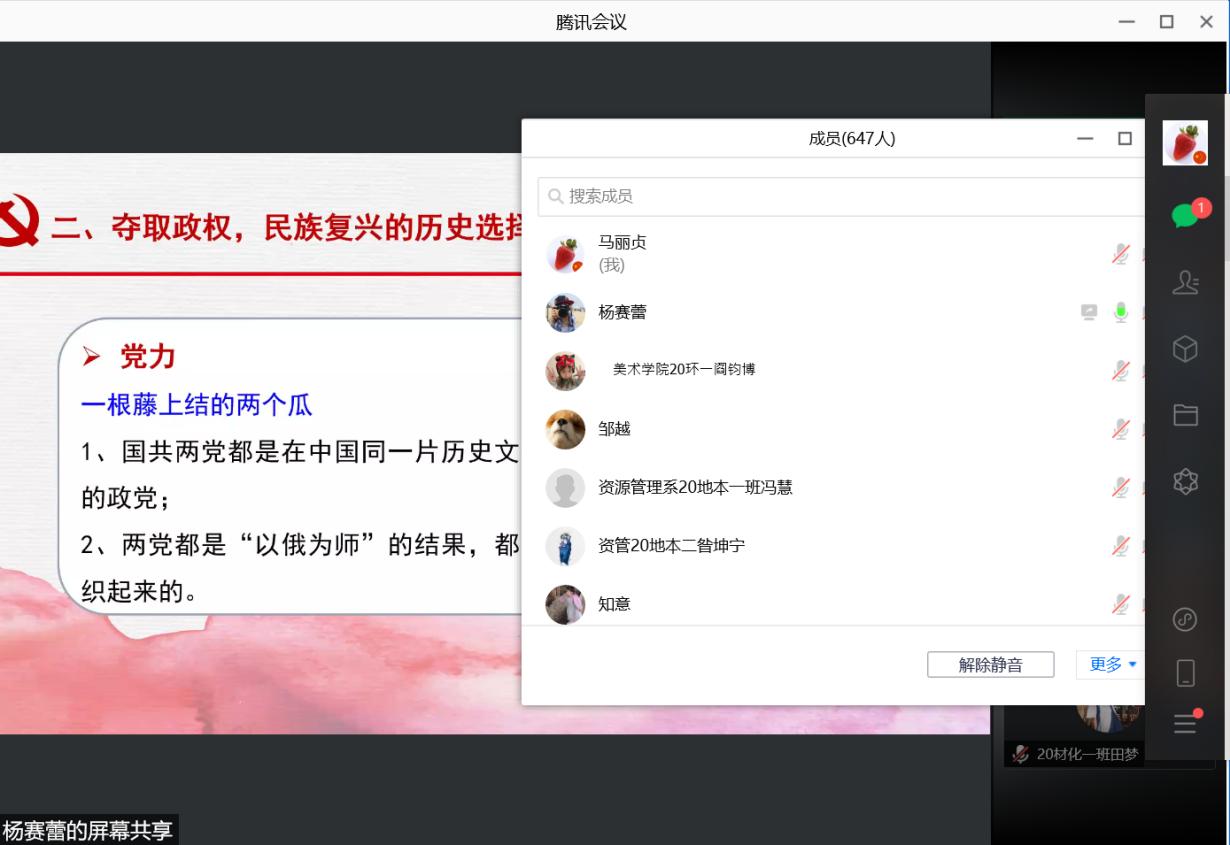
Task: Minimize the 成员 members panel
Action: point(1085,139)
